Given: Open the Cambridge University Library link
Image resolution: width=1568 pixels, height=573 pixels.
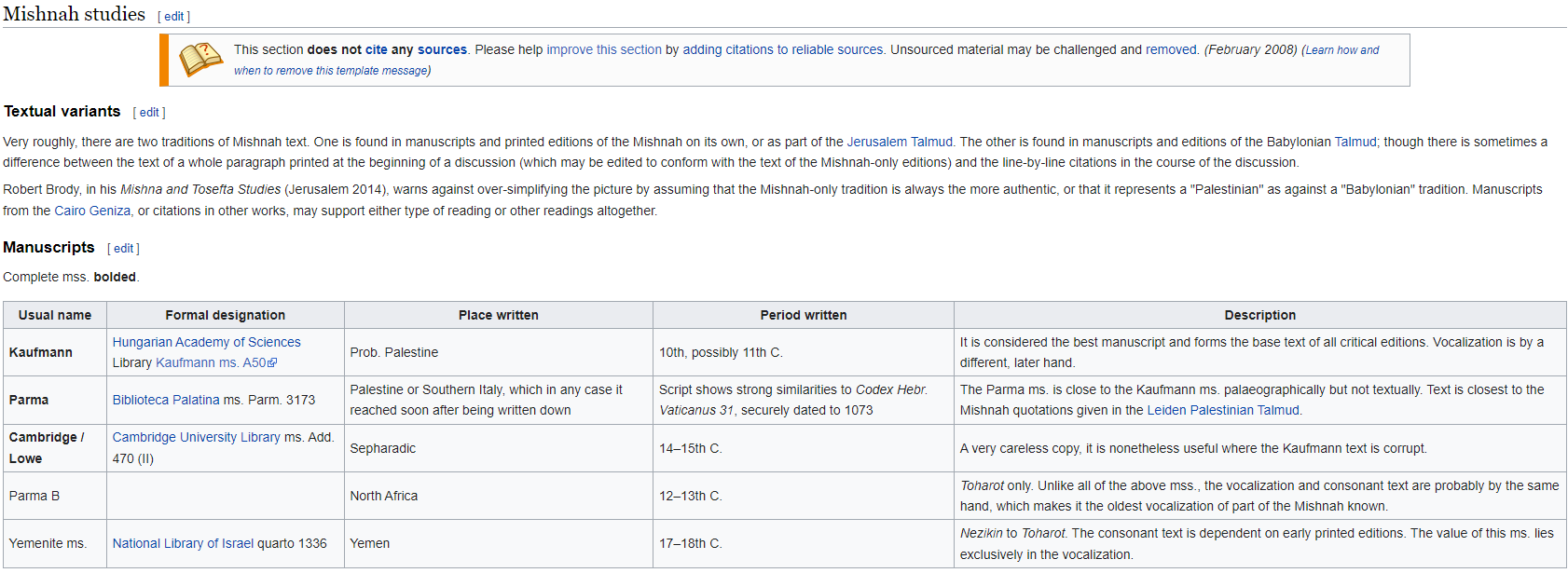Looking at the screenshot, I should (x=196, y=438).
